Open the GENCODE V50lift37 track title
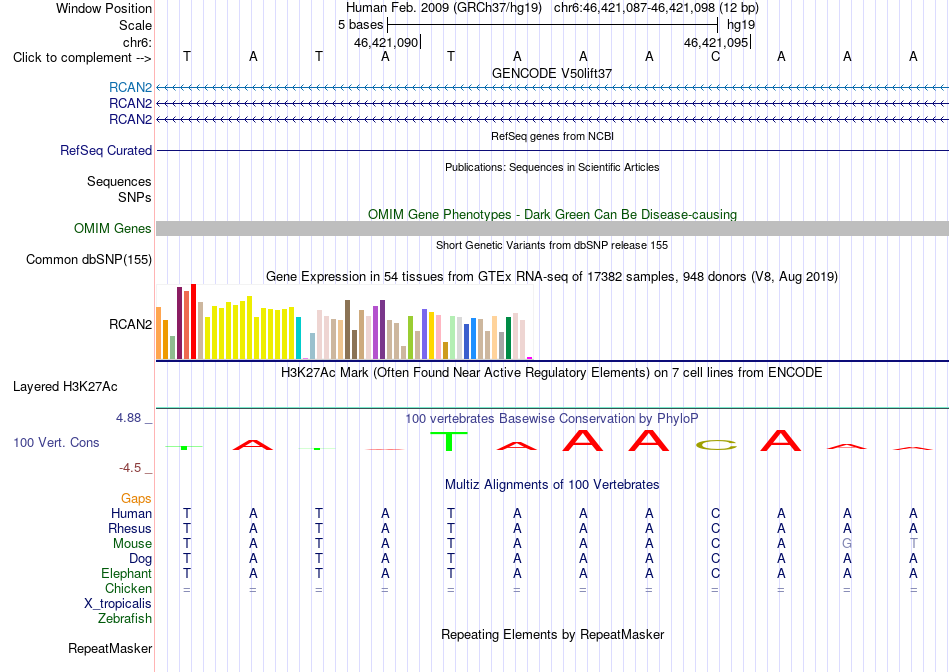The height and width of the screenshot is (672, 950). click(x=552, y=73)
